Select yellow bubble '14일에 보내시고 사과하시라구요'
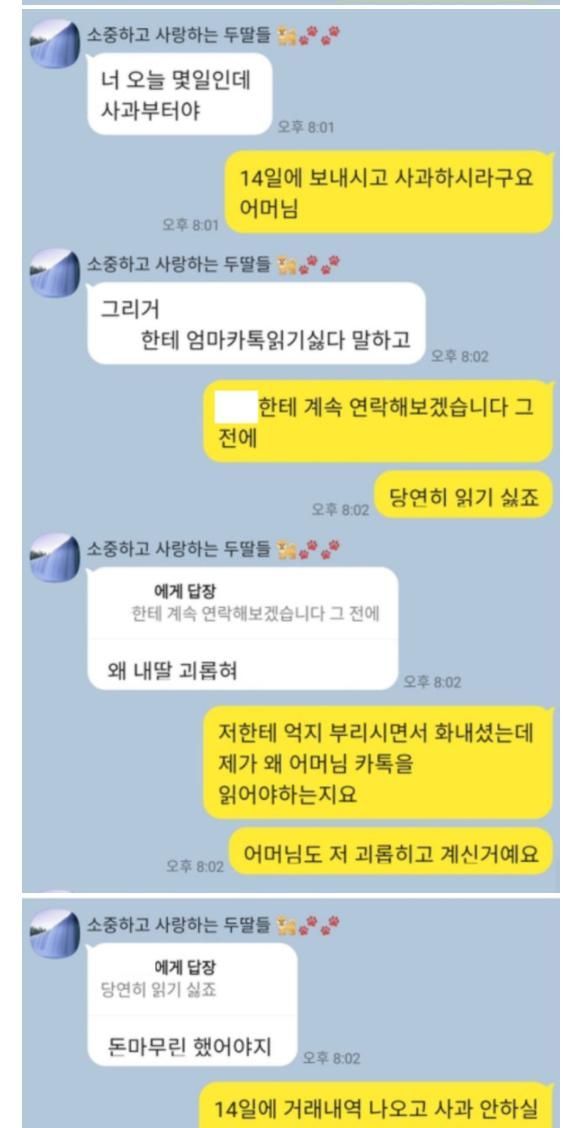 click(387, 192)
